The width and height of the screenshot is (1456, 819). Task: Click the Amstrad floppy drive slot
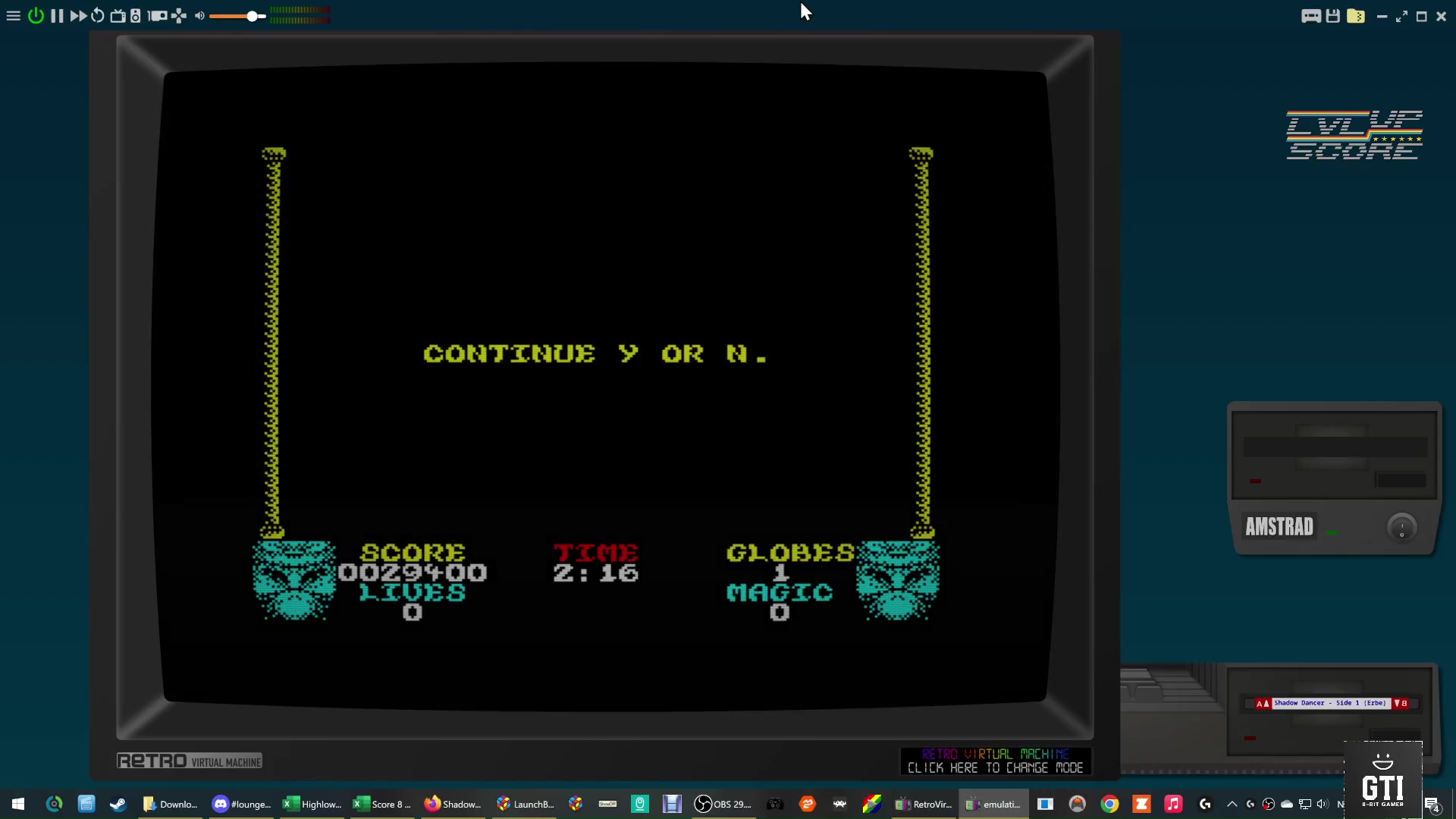(x=1335, y=447)
